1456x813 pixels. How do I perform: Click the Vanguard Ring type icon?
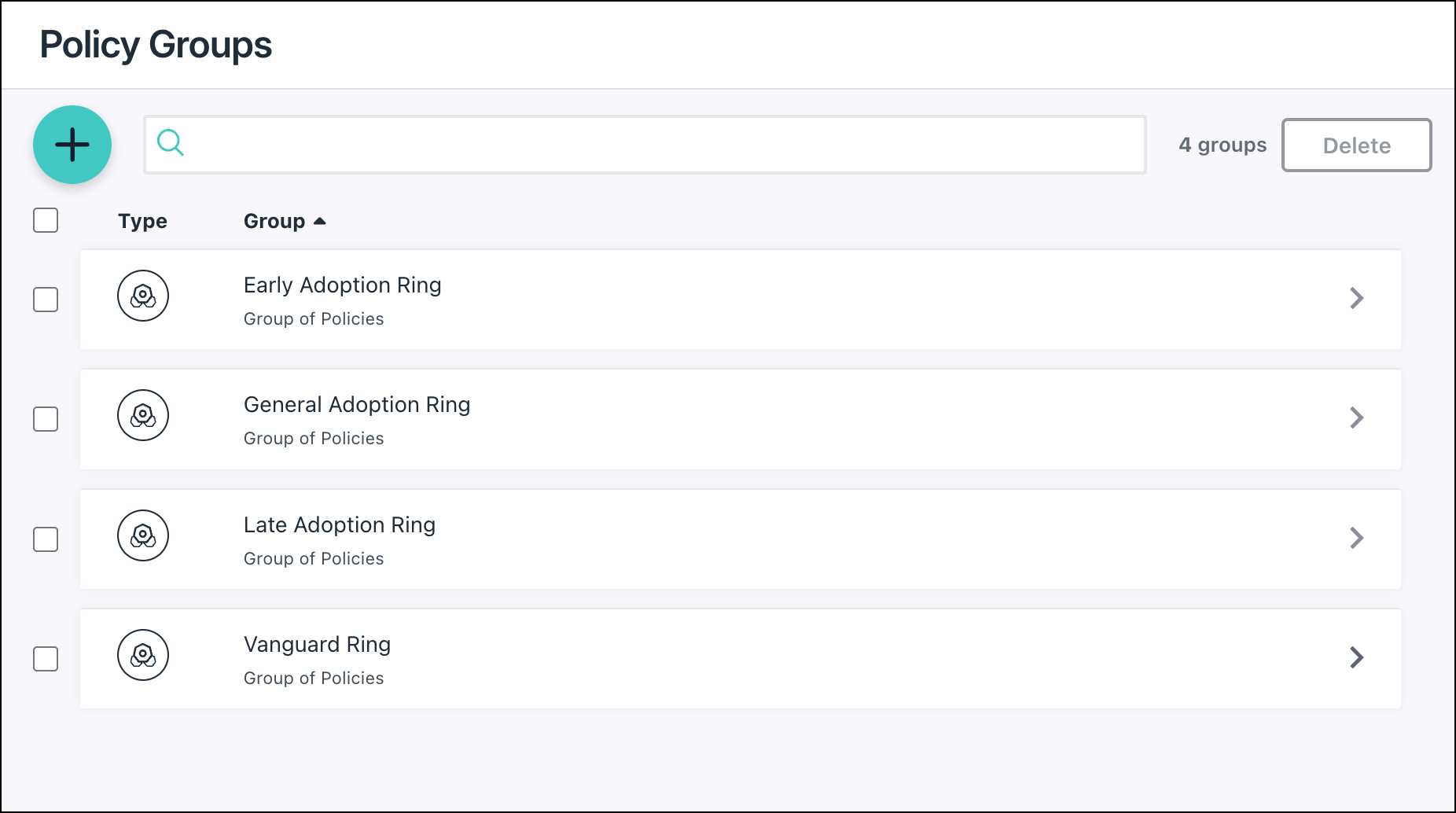click(143, 655)
